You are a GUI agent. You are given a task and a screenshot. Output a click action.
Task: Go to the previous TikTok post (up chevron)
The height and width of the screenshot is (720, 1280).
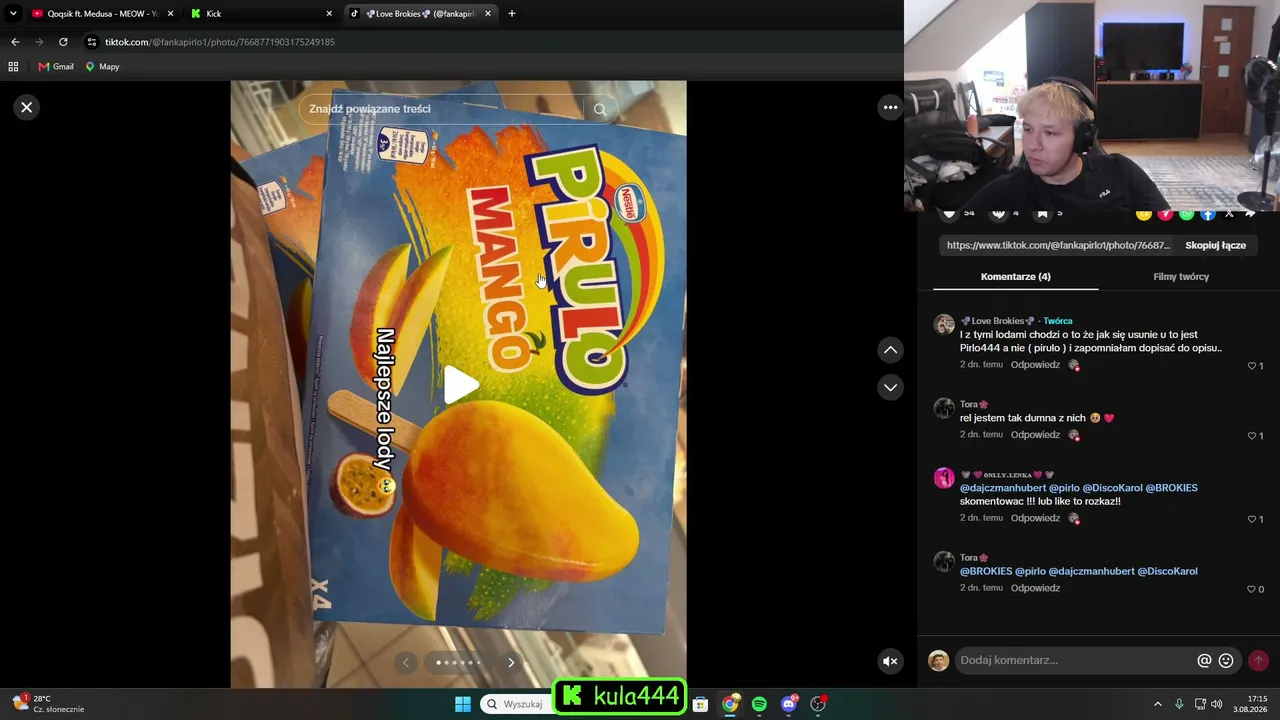point(890,350)
